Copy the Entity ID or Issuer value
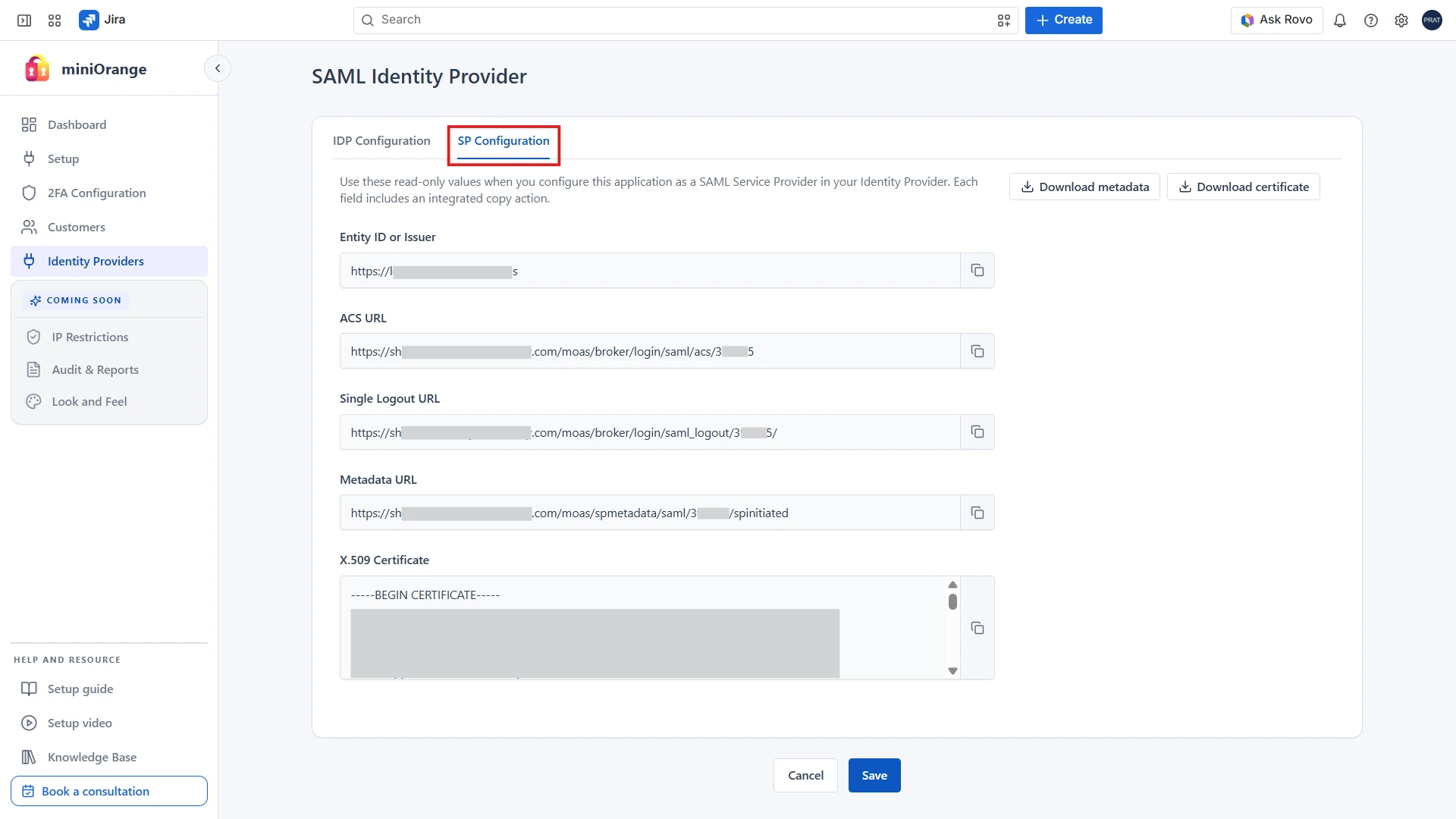 pyautogui.click(x=977, y=271)
